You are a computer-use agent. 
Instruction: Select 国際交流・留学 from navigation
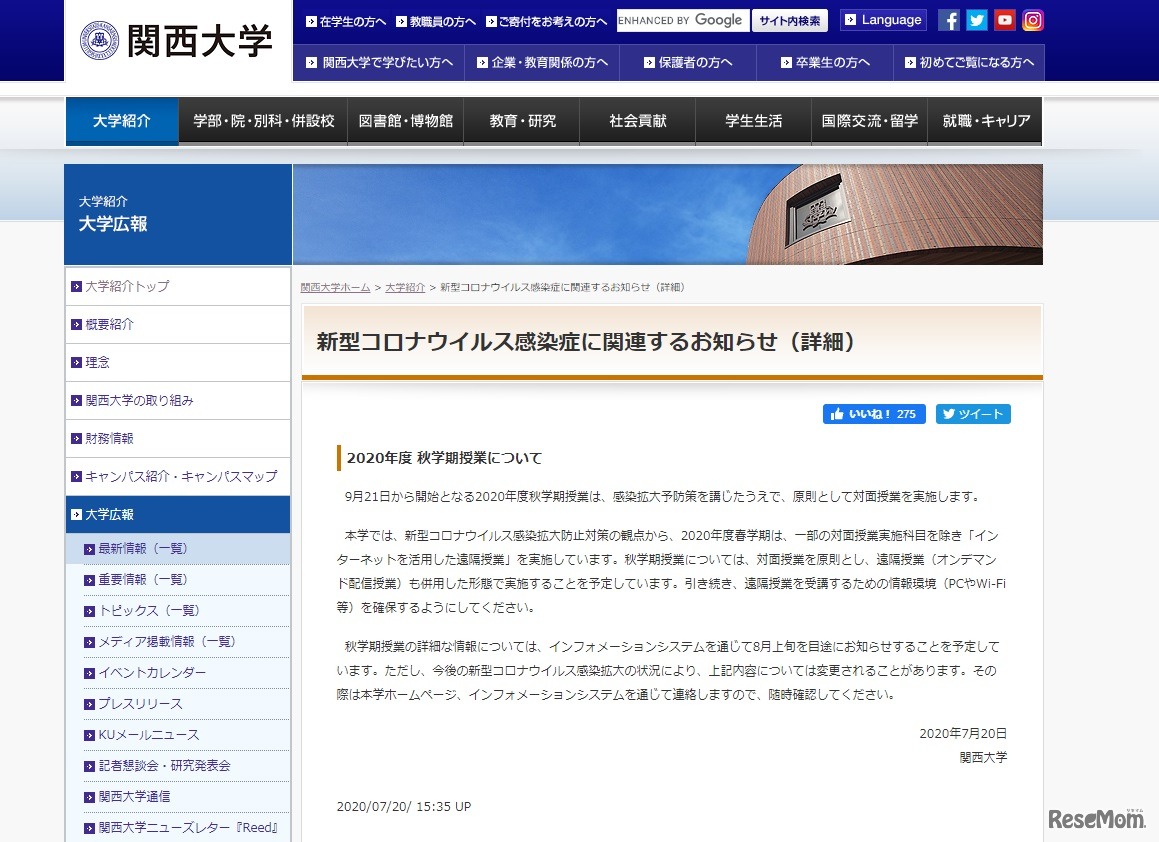click(x=869, y=120)
